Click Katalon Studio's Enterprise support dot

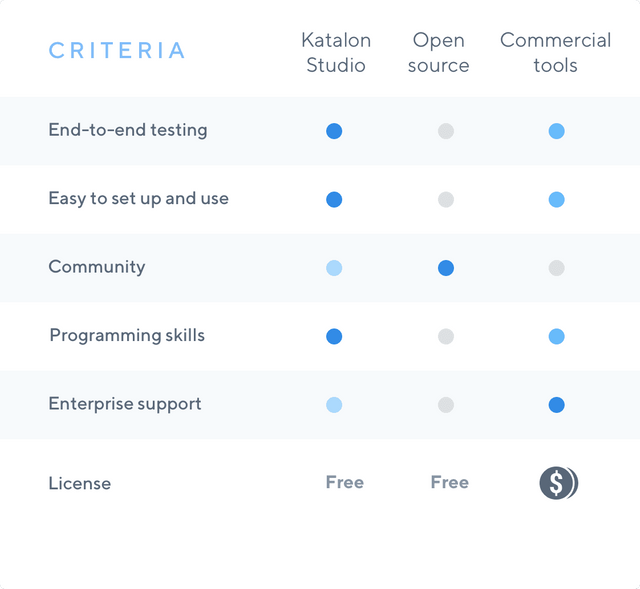[334, 405]
